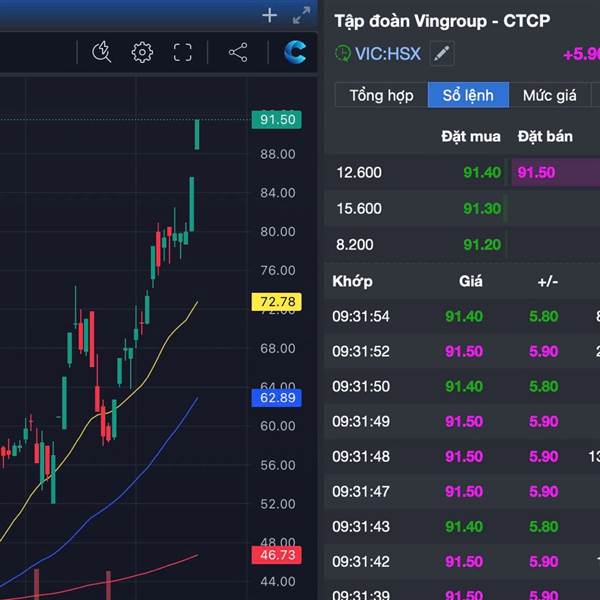Click the red 46.73 moving average label
600x600 pixels.
[x=277, y=555]
